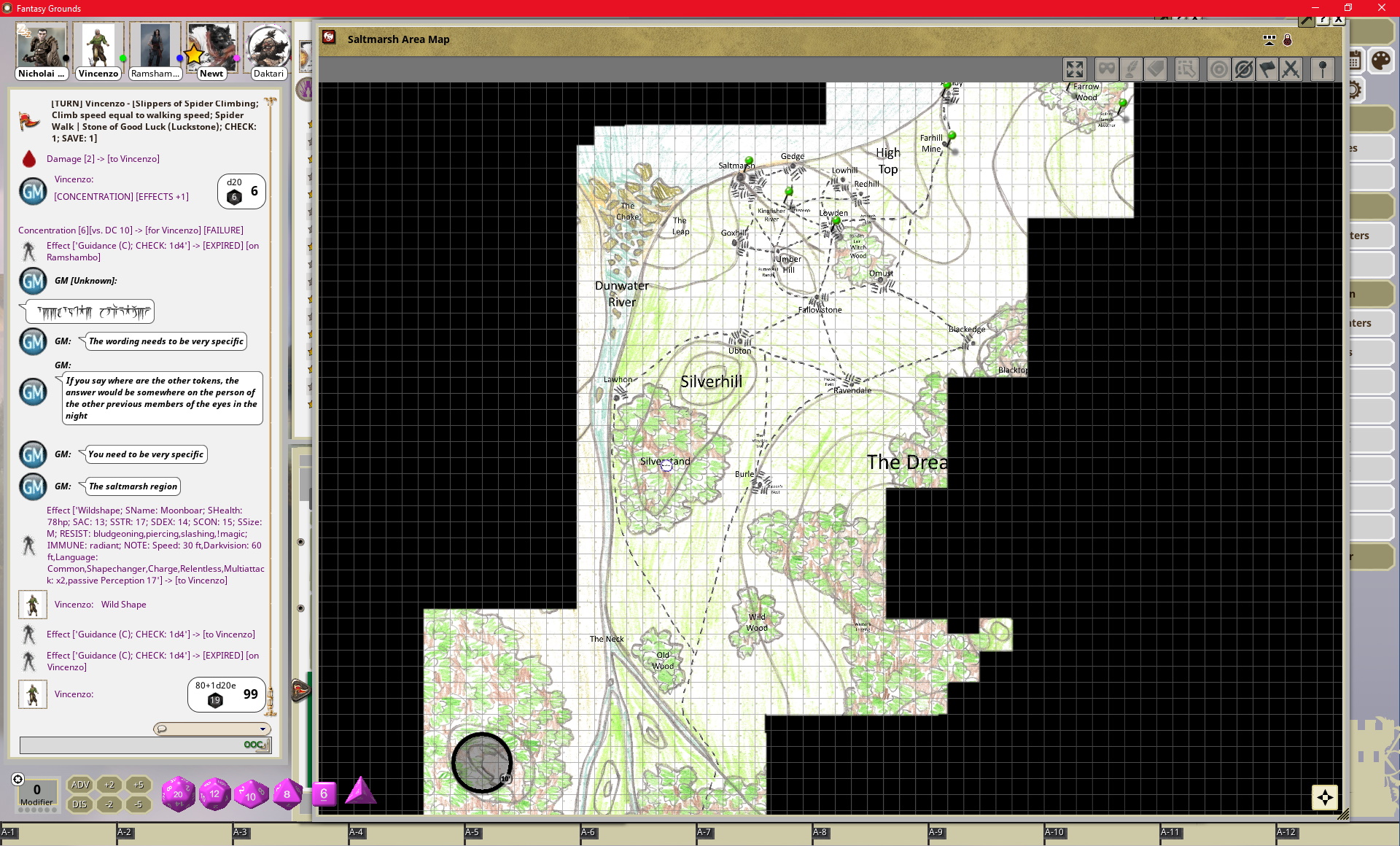Click the Farhill Mine green pin
1400x846 pixels.
pyautogui.click(x=952, y=136)
